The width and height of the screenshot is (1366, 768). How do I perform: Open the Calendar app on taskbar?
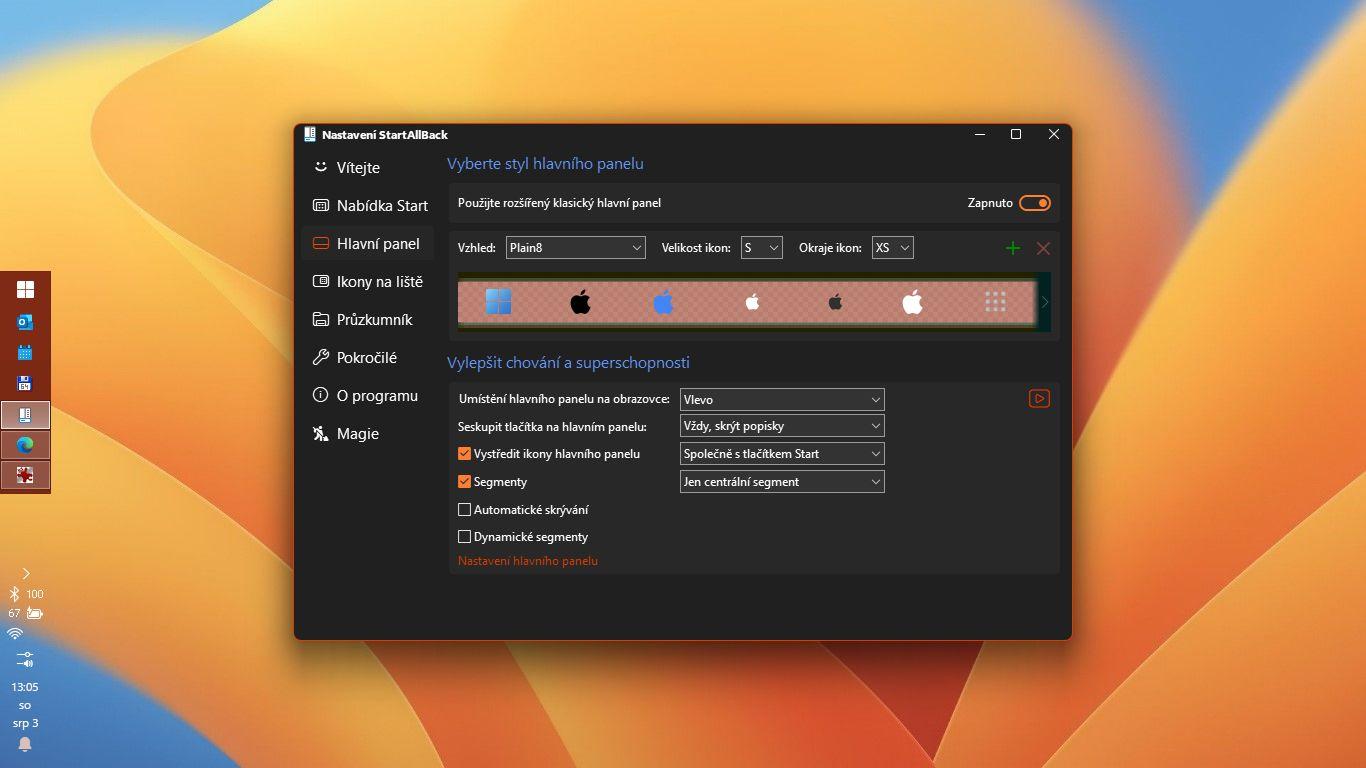pyautogui.click(x=25, y=352)
